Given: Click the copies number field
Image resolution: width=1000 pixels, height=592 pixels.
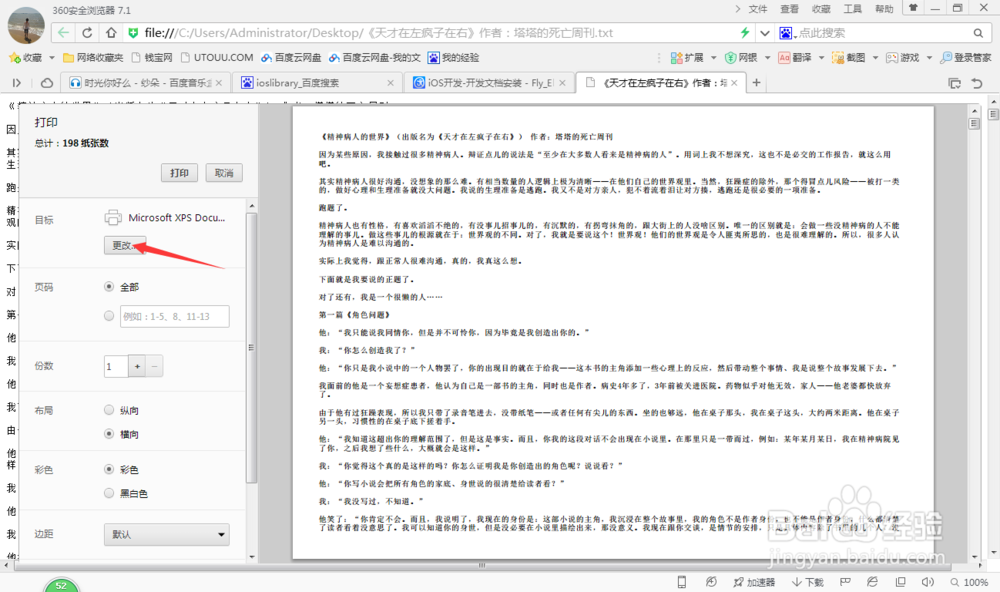Looking at the screenshot, I should tap(116, 366).
